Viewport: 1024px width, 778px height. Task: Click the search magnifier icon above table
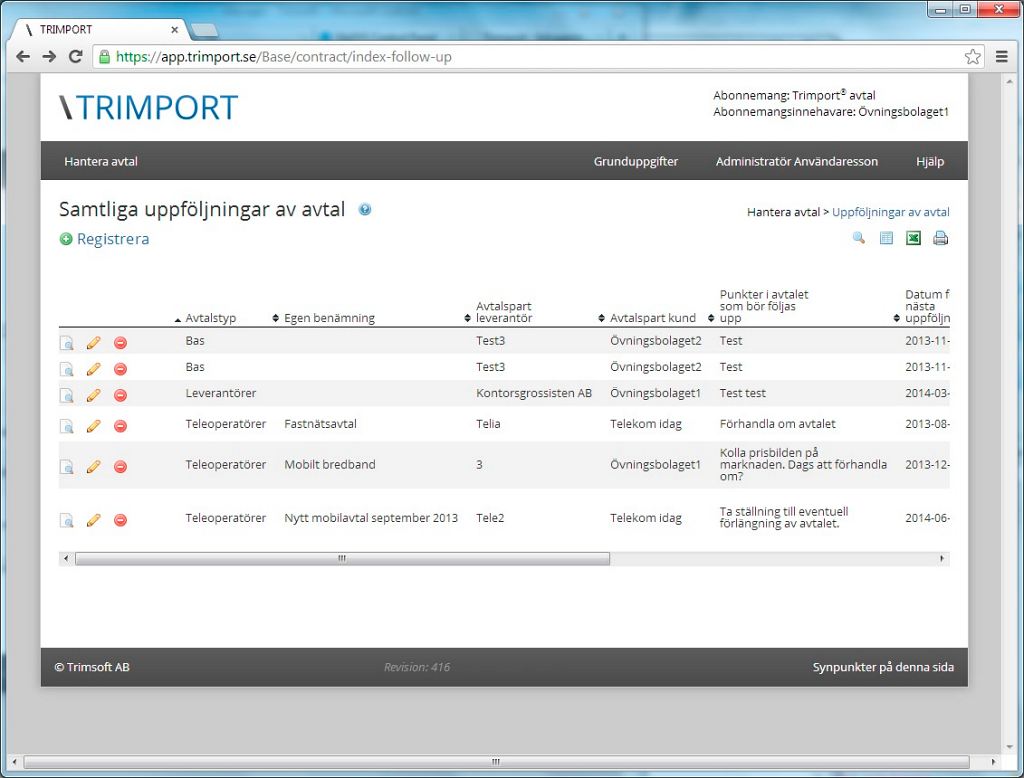point(858,238)
